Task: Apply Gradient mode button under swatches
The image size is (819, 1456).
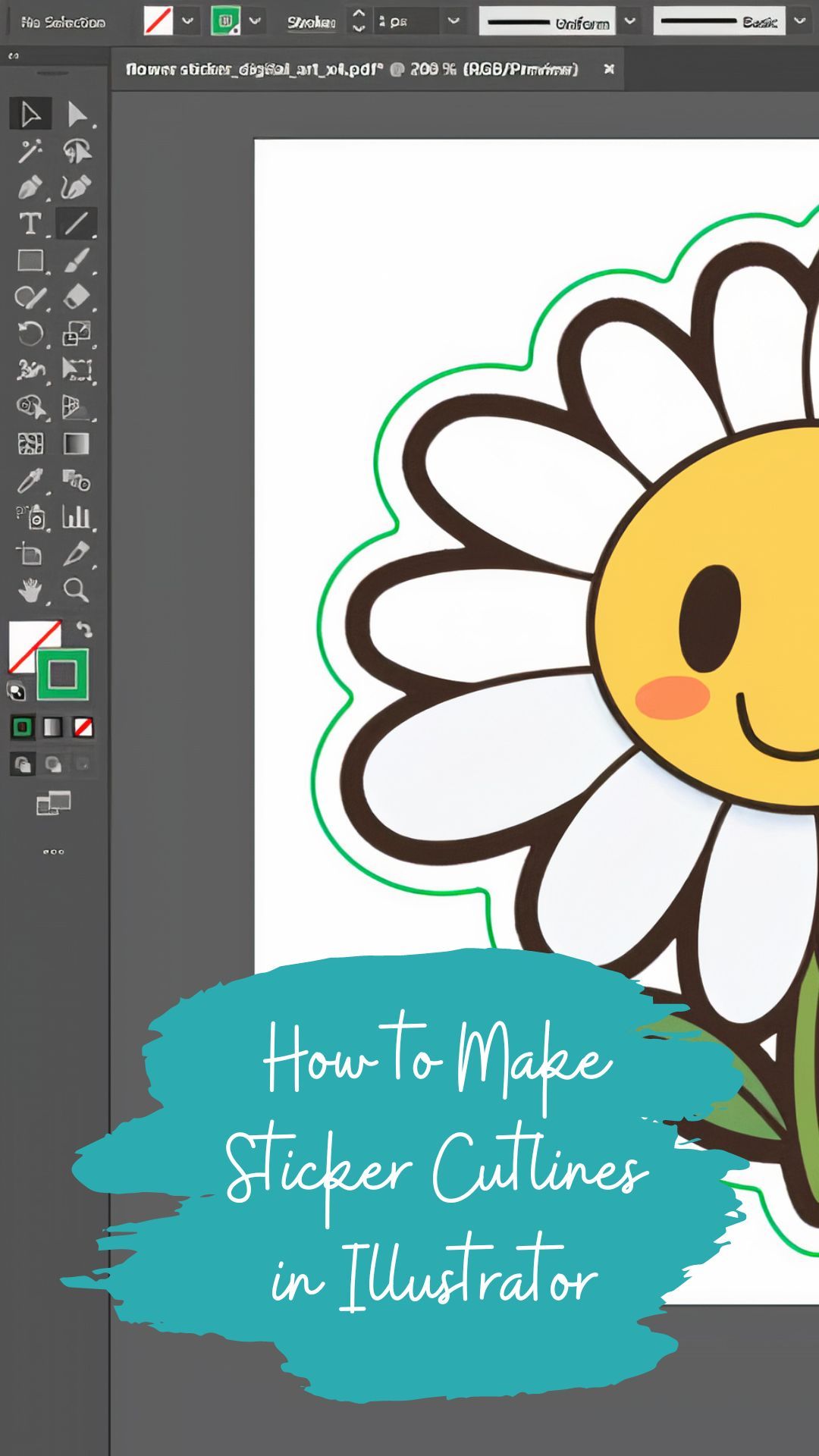Action: pyautogui.click(x=52, y=727)
